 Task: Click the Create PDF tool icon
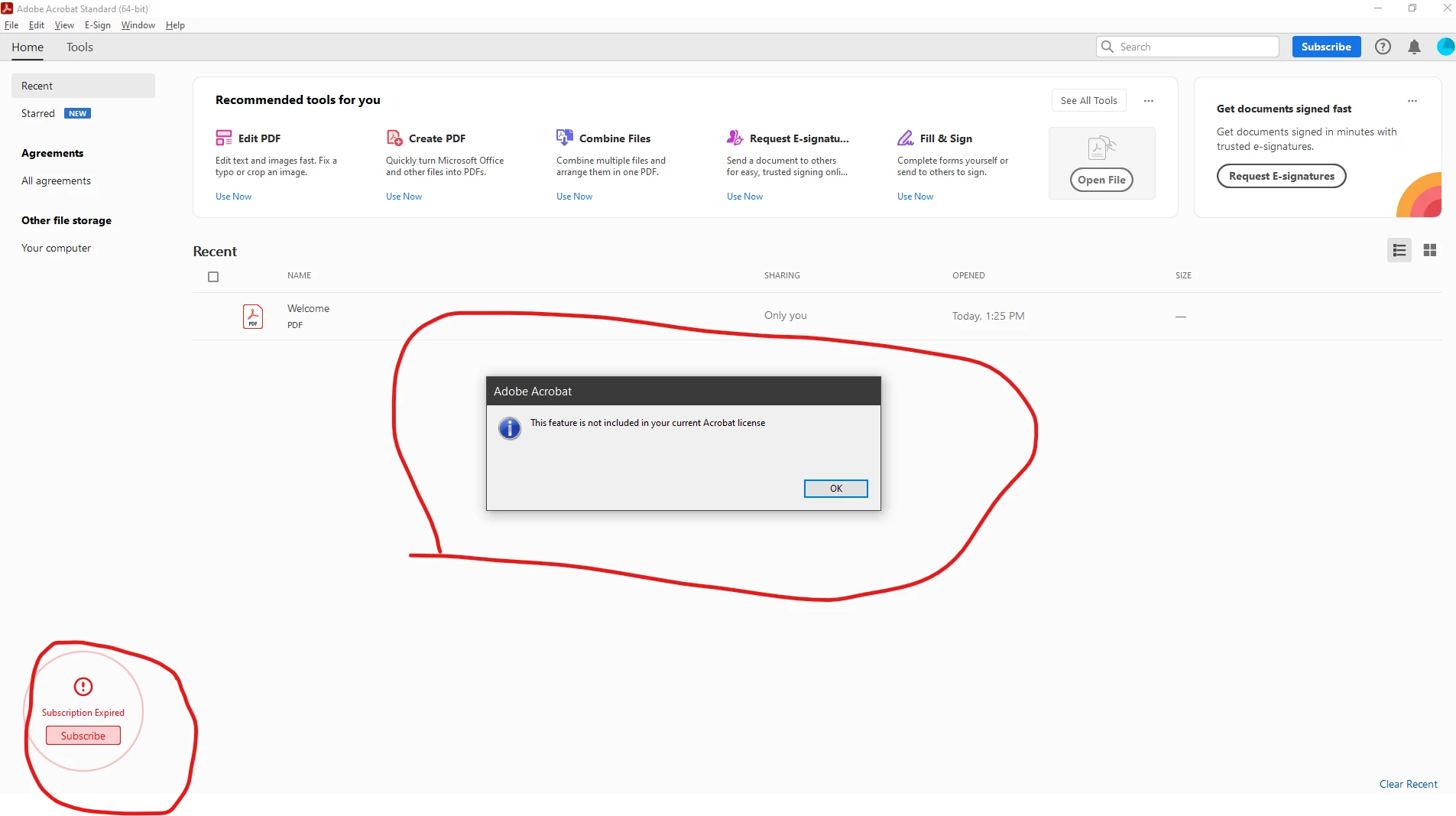(394, 138)
